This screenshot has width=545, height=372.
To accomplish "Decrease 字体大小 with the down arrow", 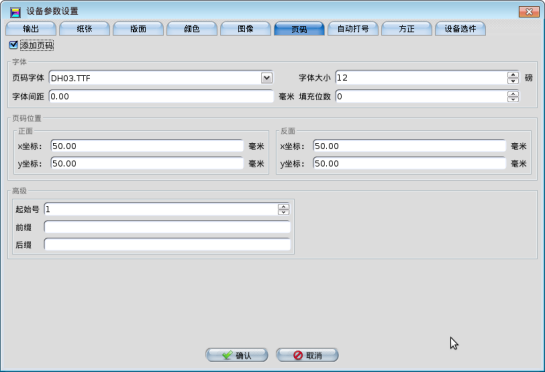I will 513,81.
